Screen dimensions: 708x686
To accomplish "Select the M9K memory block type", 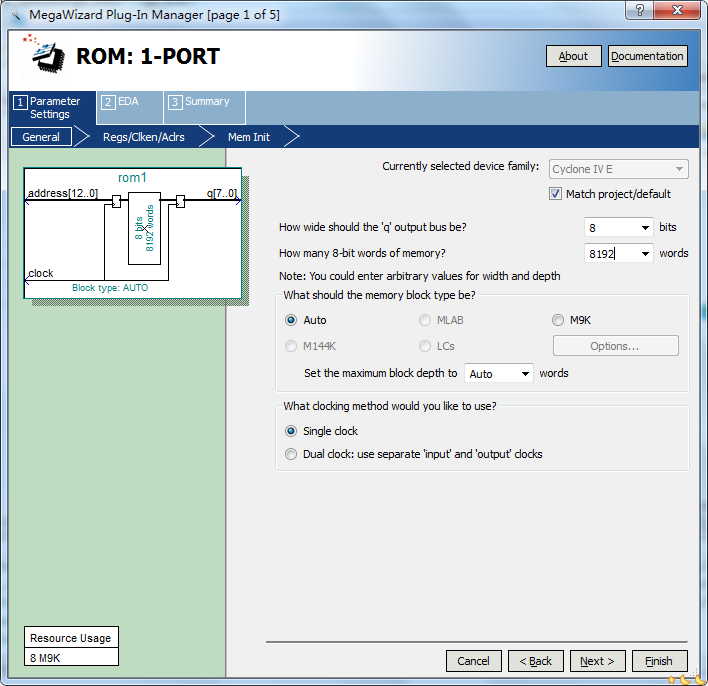I will coord(558,320).
